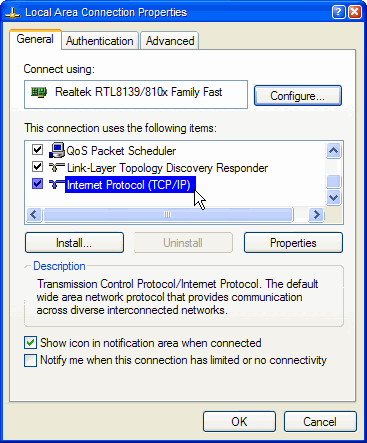Open the Configure... adapter button

pyautogui.click(x=298, y=96)
